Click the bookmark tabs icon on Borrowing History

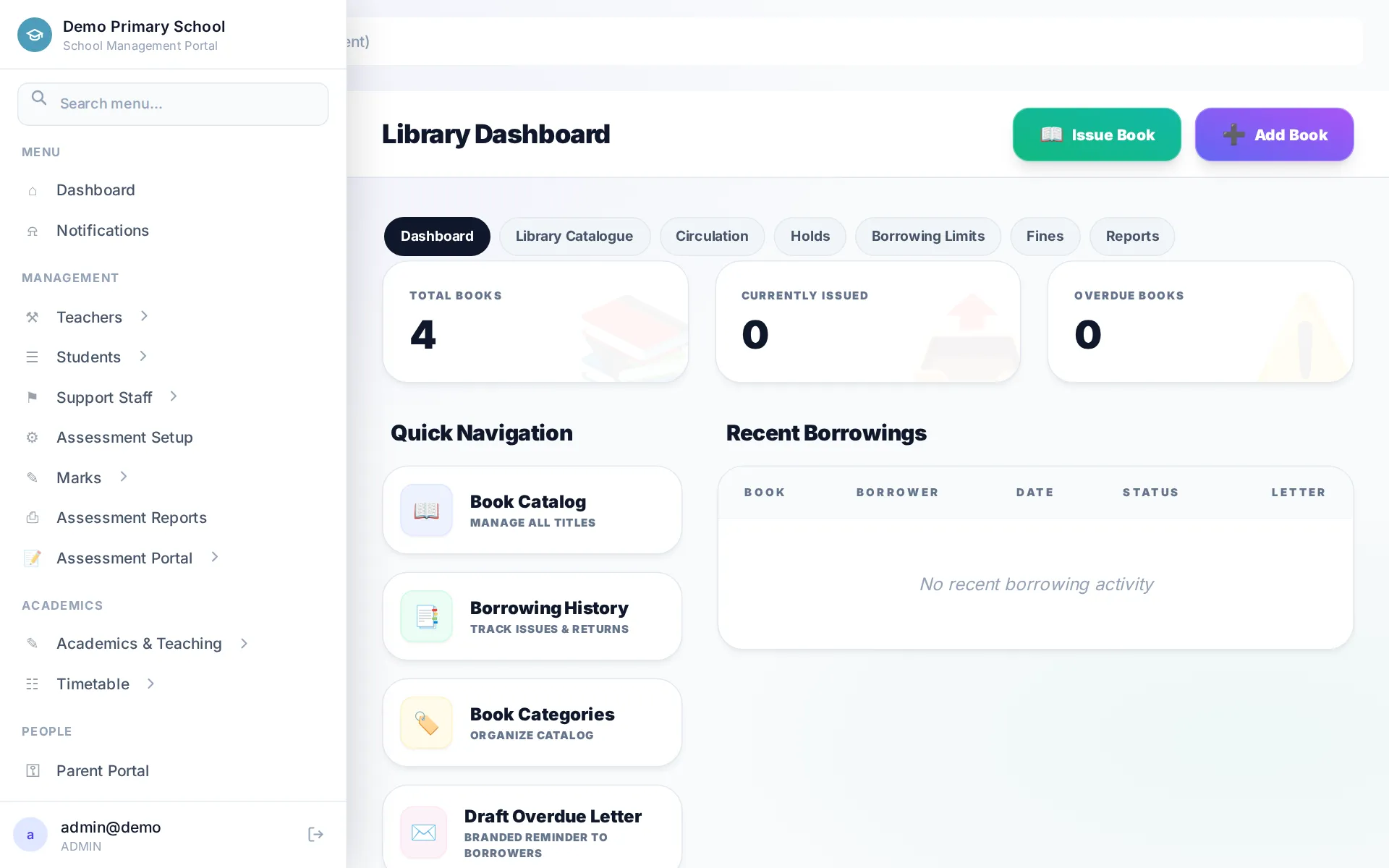pyautogui.click(x=426, y=617)
